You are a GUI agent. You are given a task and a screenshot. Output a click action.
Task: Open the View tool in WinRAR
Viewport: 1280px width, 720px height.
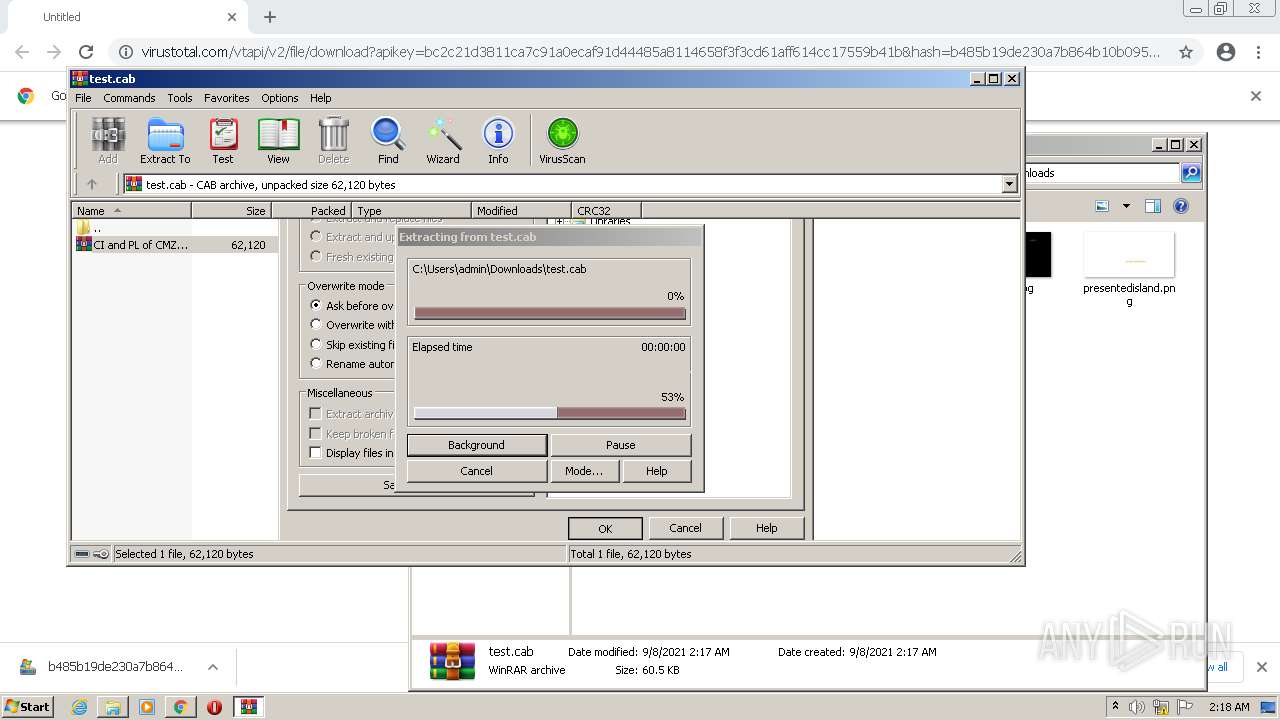tap(278, 140)
